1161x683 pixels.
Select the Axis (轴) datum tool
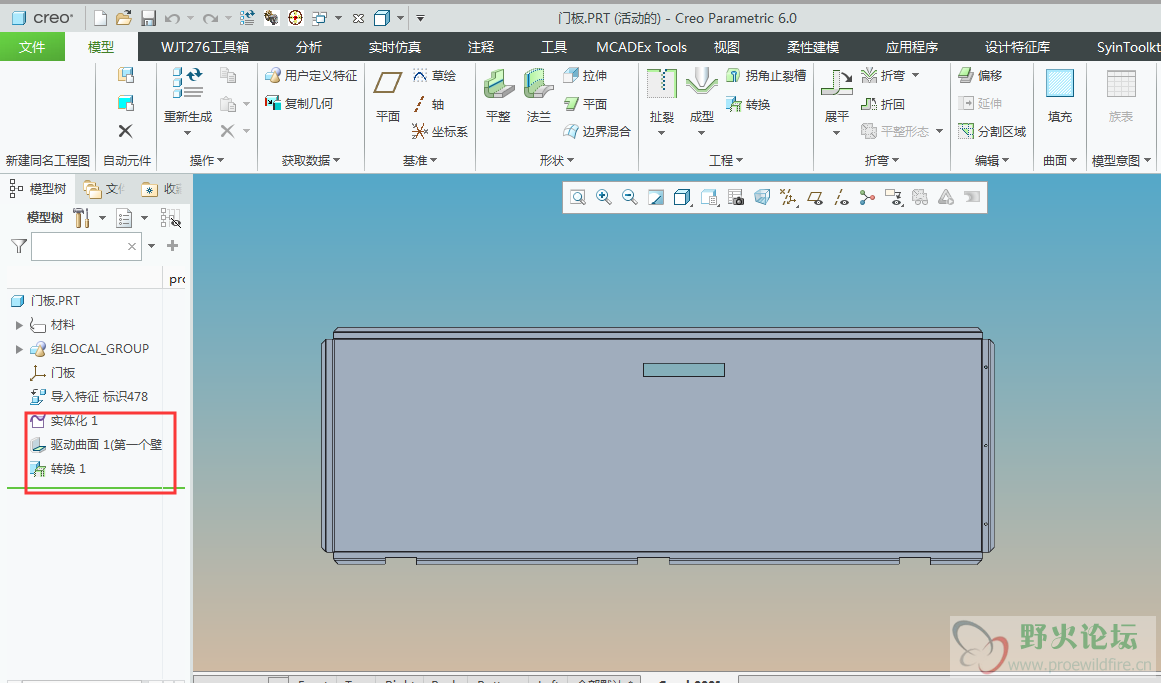(429, 104)
